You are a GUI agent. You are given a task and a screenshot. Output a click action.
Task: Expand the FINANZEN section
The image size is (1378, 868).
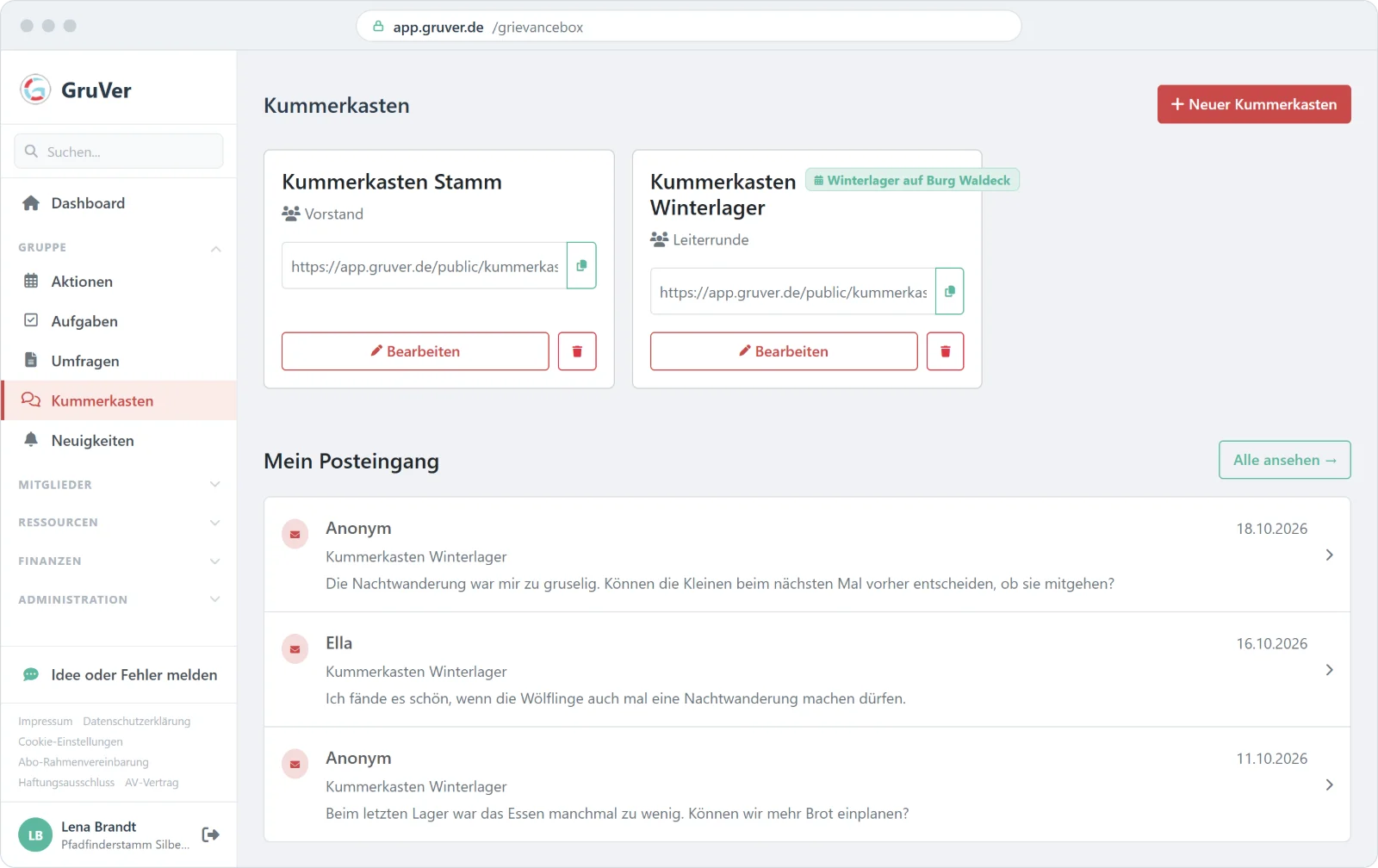coord(215,561)
